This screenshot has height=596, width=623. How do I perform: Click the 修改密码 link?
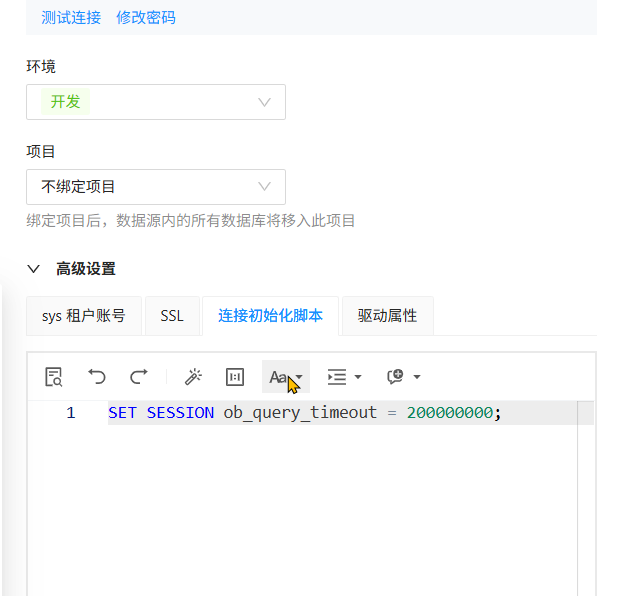[146, 17]
